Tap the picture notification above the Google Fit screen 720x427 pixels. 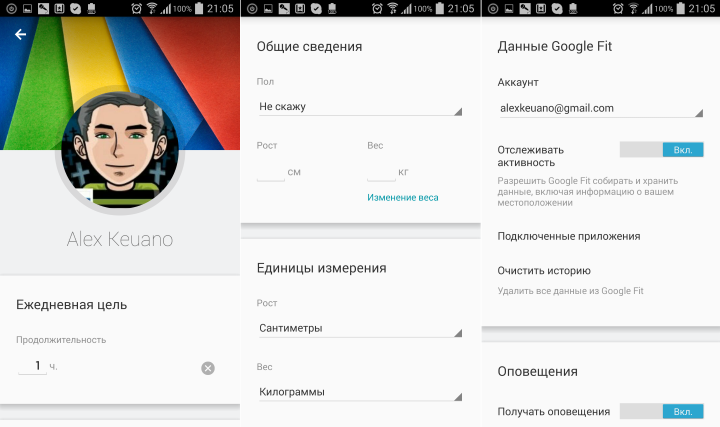tap(509, 8)
